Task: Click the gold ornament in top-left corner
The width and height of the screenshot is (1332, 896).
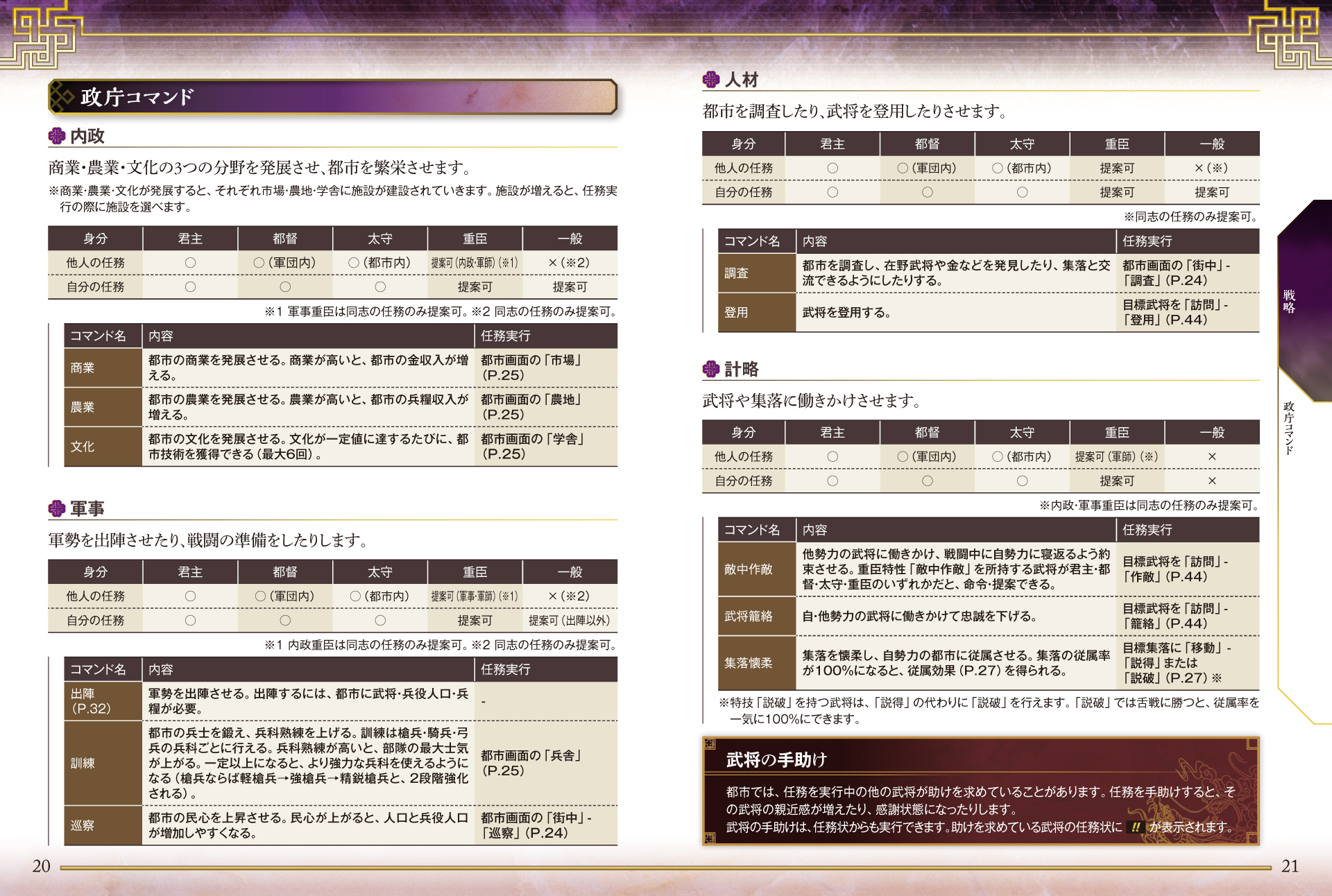Action: coord(42,35)
